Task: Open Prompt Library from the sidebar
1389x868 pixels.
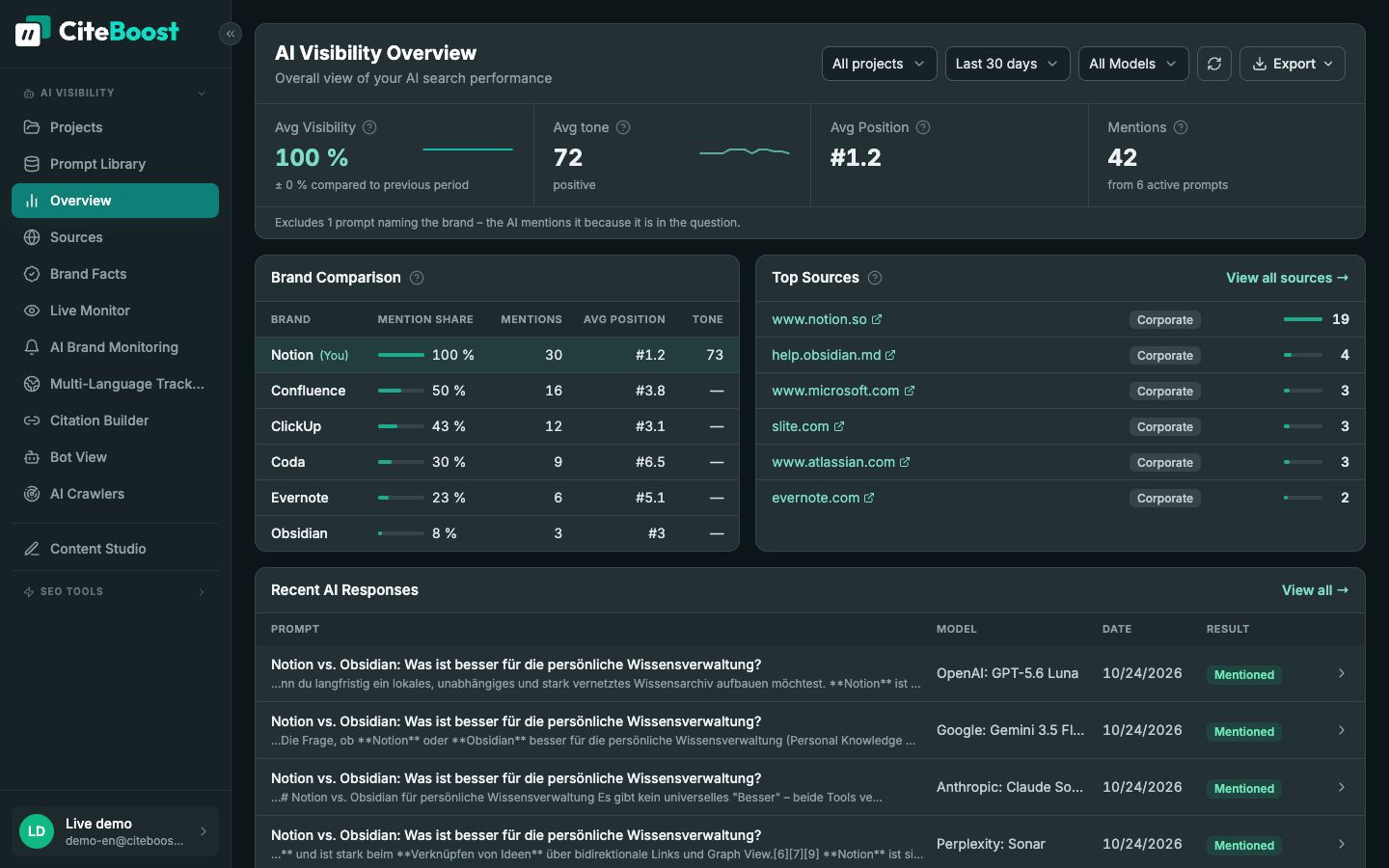Action: coord(115,164)
